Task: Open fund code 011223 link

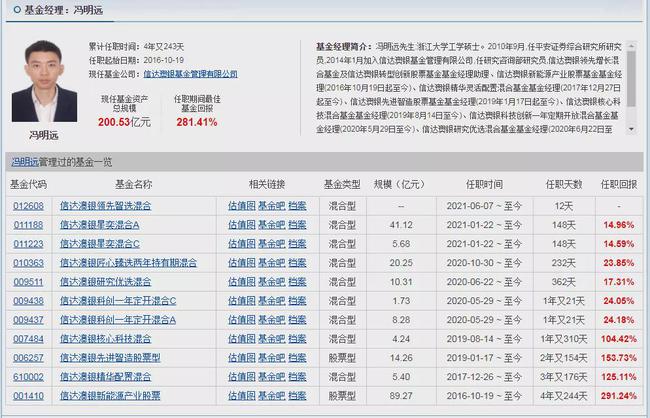Action: pyautogui.click(x=28, y=244)
